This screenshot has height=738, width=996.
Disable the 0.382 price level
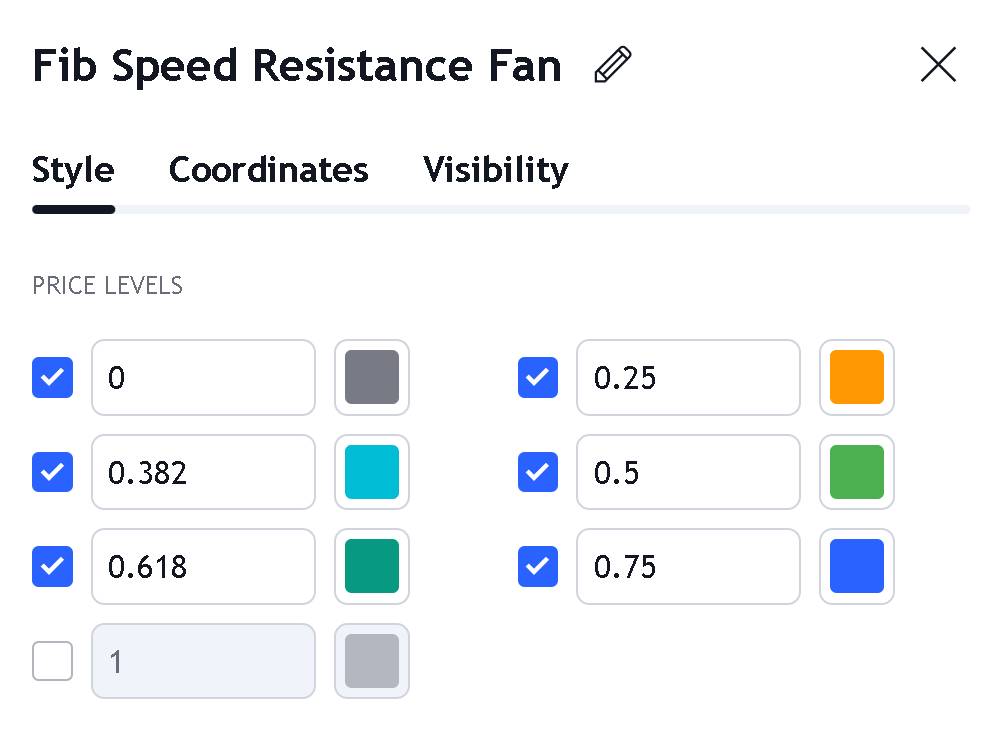pos(53,472)
